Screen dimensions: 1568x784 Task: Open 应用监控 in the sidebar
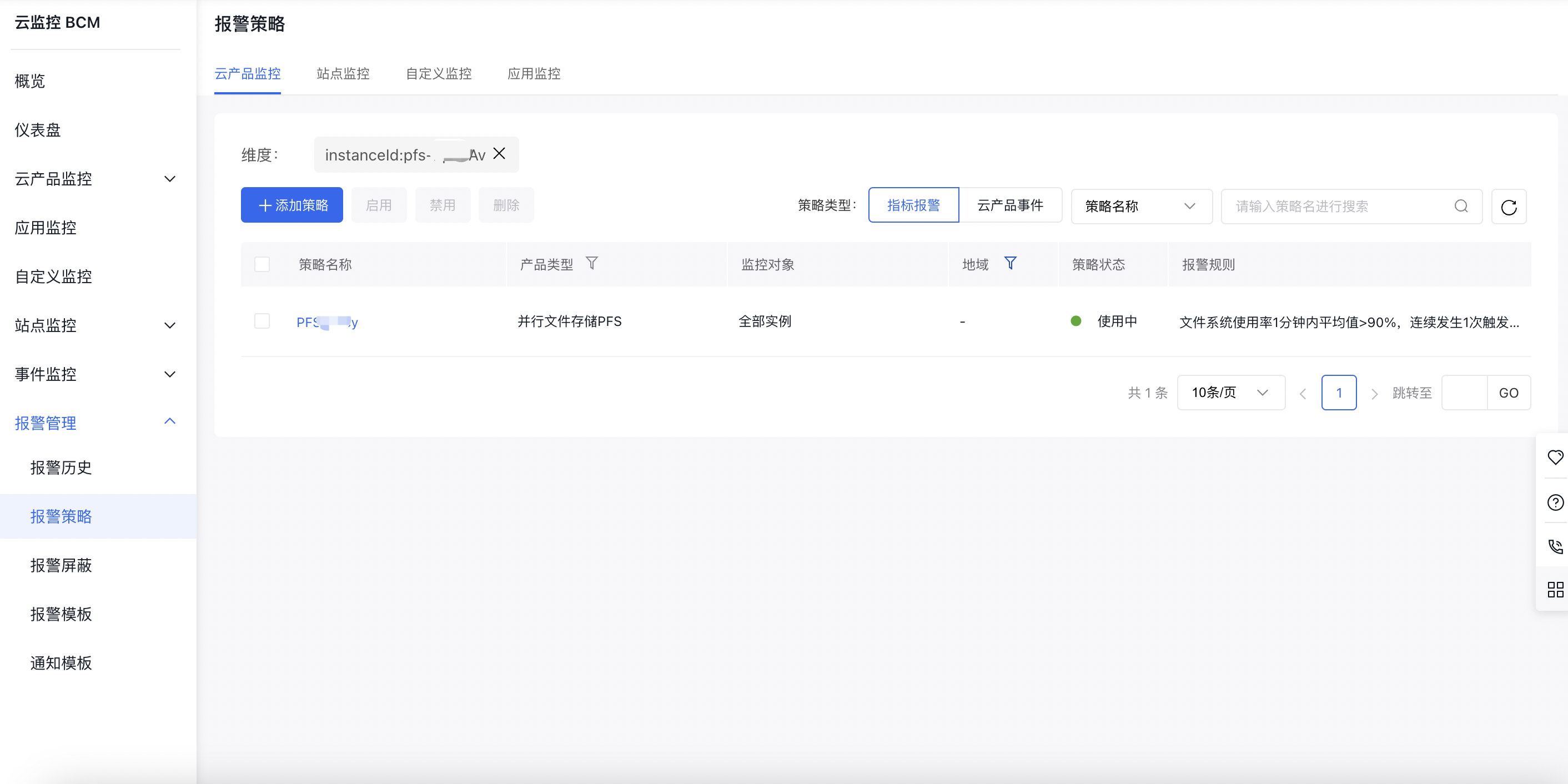(46, 228)
